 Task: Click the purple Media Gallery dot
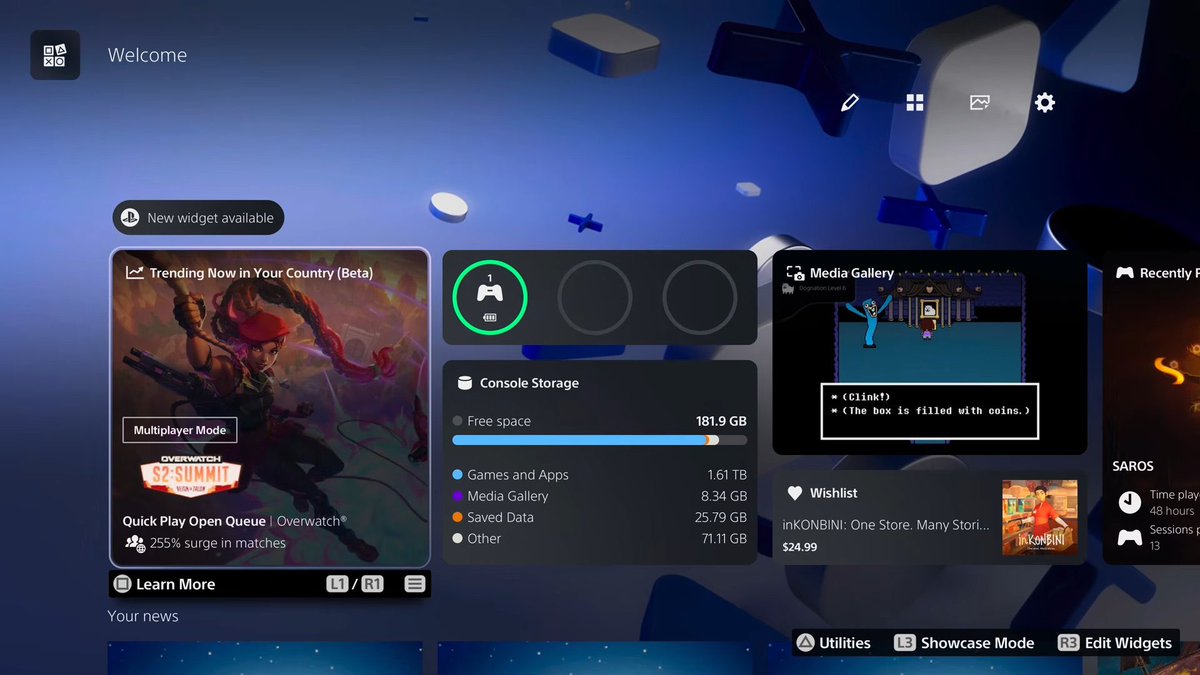tap(457, 496)
